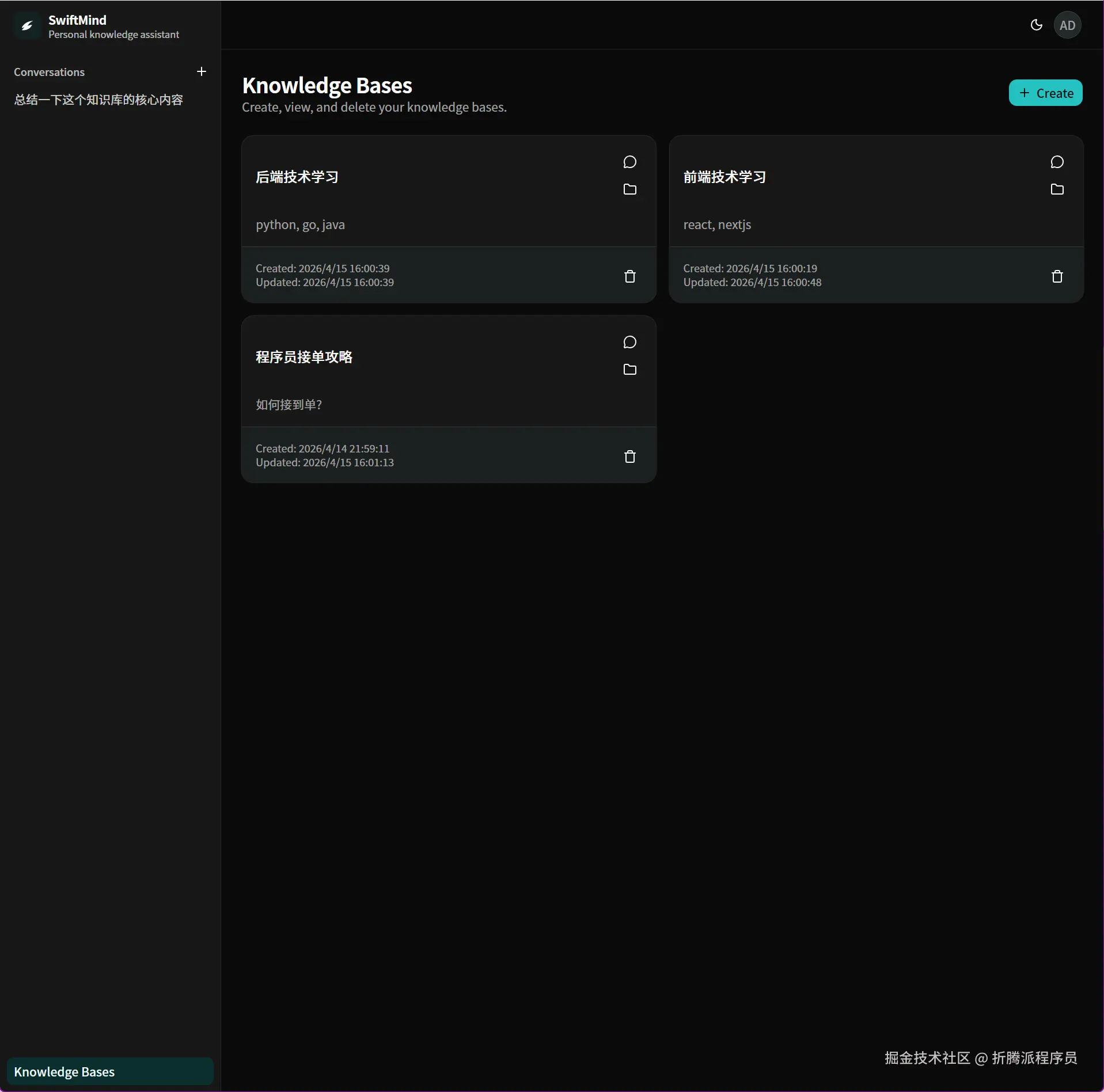Screen dimensions: 1104x1092
Task: Open folder of 程序员接单攻略 knowledge base
Action: 630,370
